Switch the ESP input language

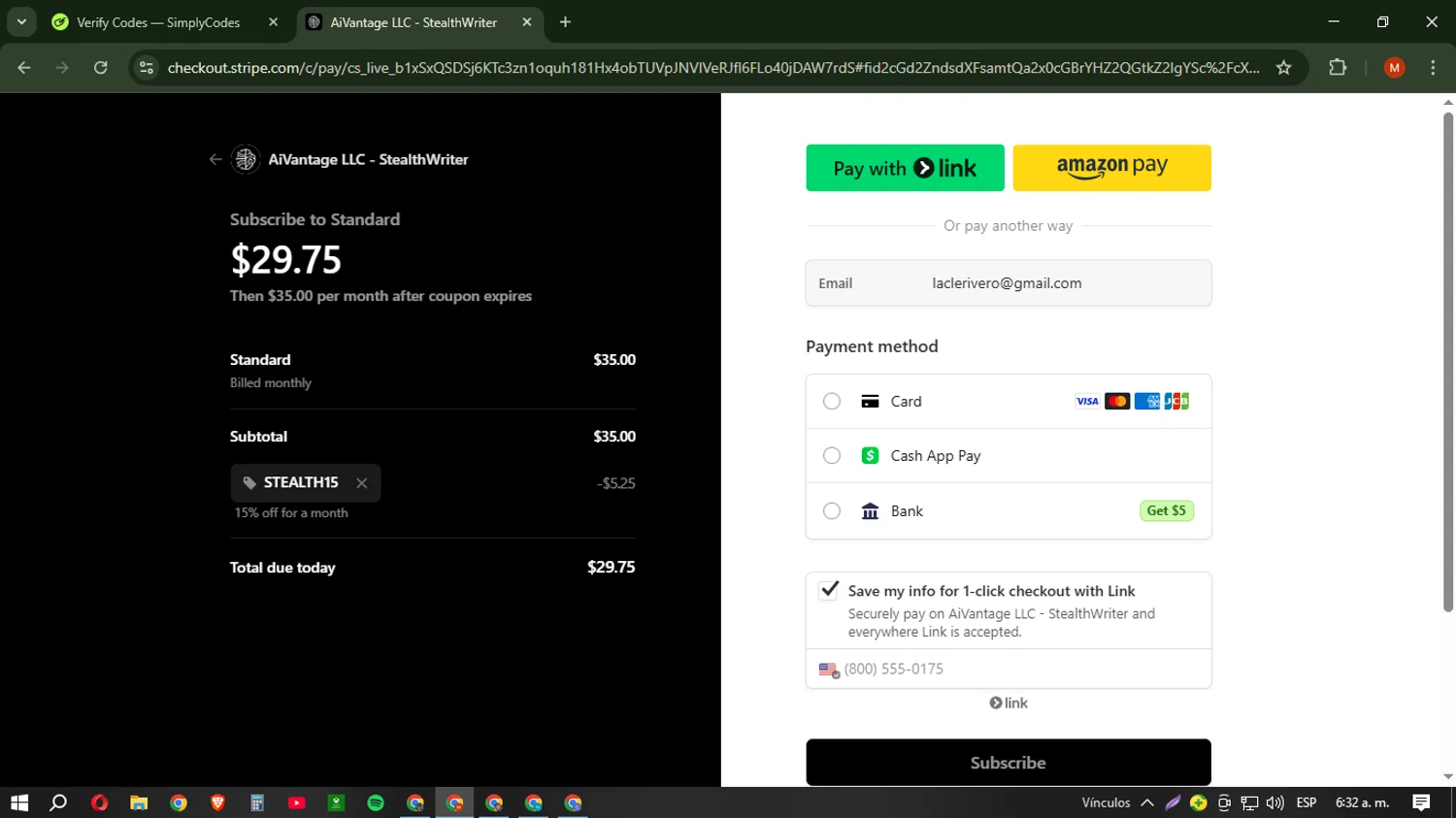tap(1307, 802)
